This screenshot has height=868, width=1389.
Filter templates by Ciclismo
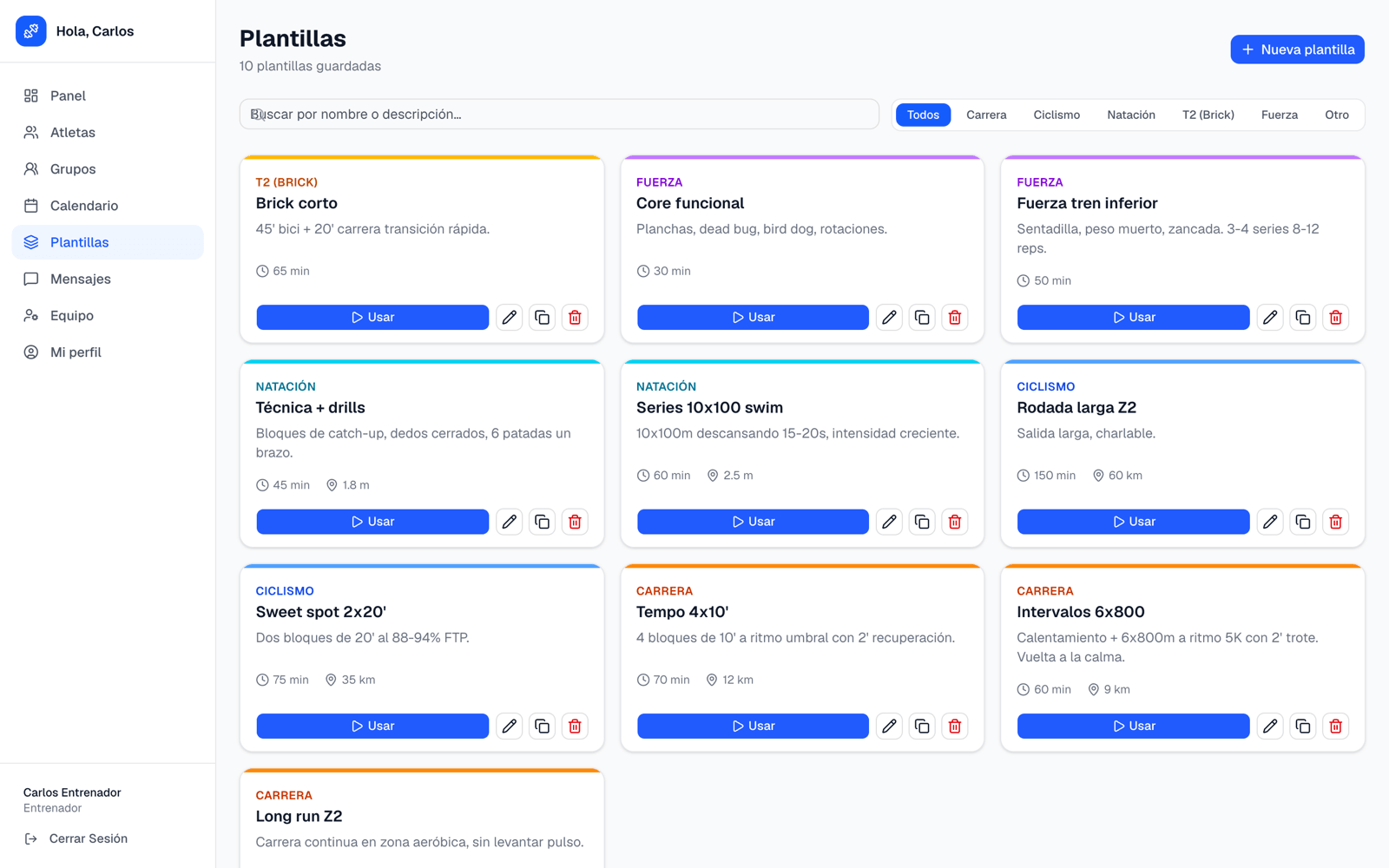pyautogui.click(x=1057, y=115)
